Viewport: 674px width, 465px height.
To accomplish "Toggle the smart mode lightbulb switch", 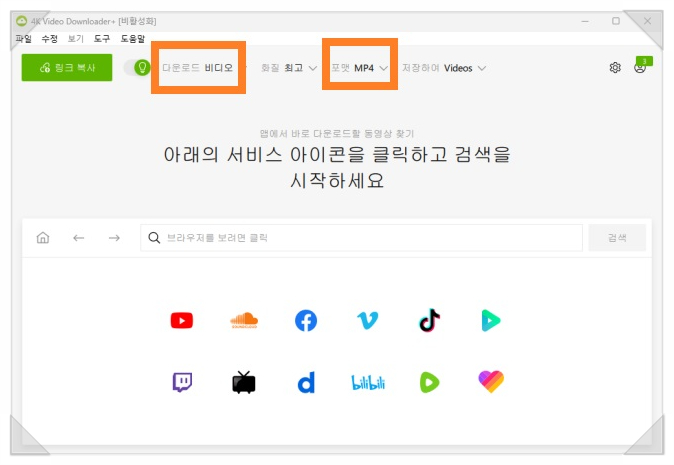I will 137,67.
